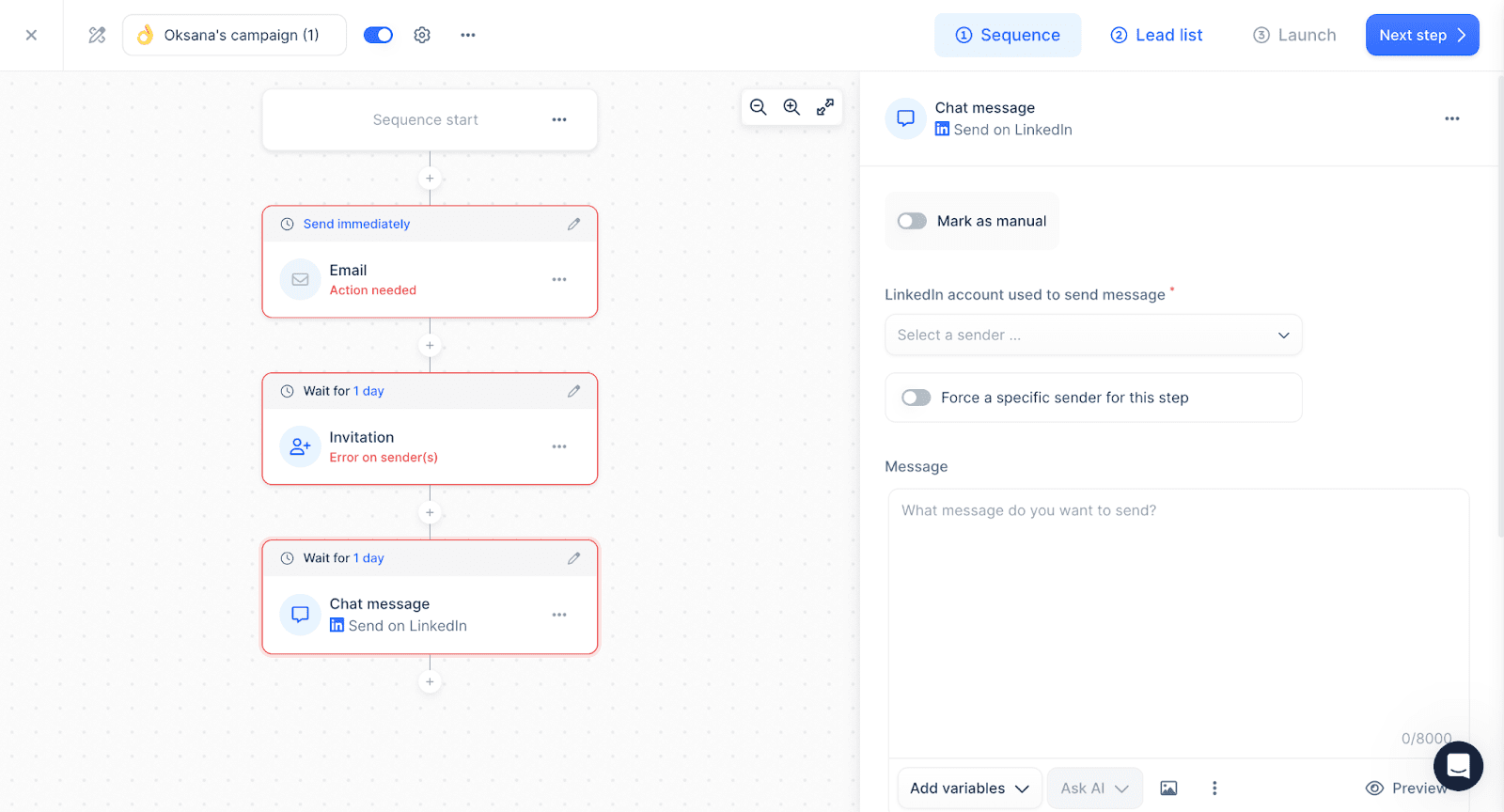Open the Ask AI dropdown
This screenshot has width=1504, height=812.
point(1094,788)
